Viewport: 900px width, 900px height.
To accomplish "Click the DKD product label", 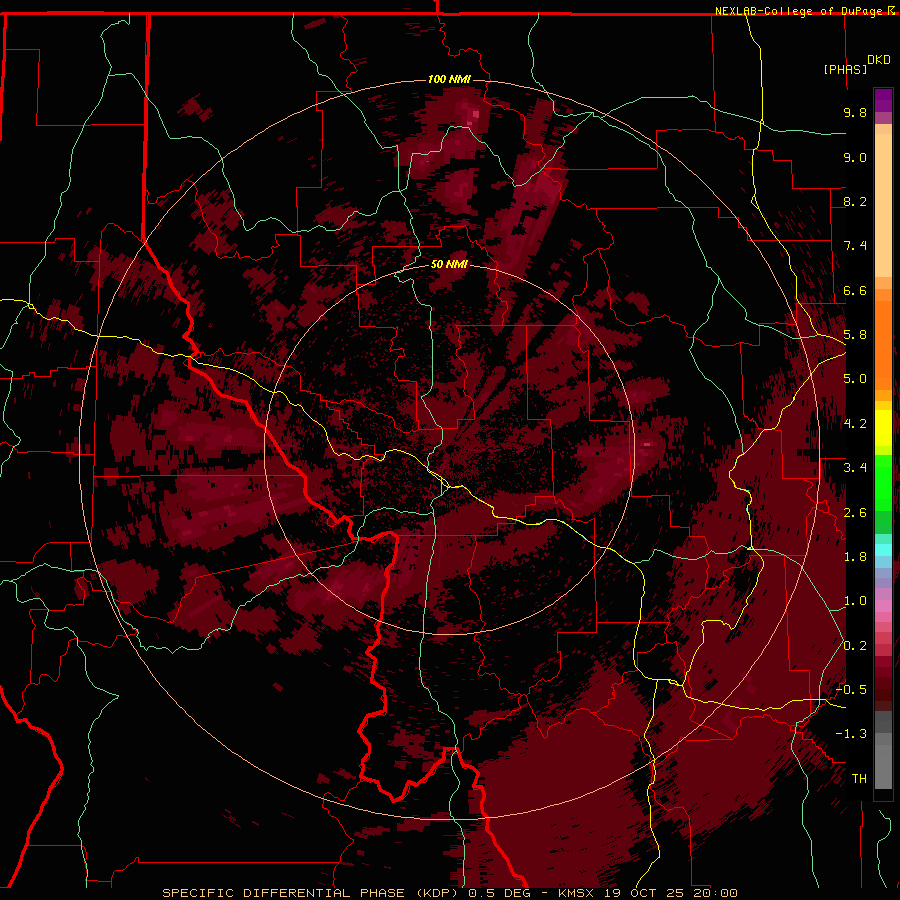I will [x=879, y=60].
